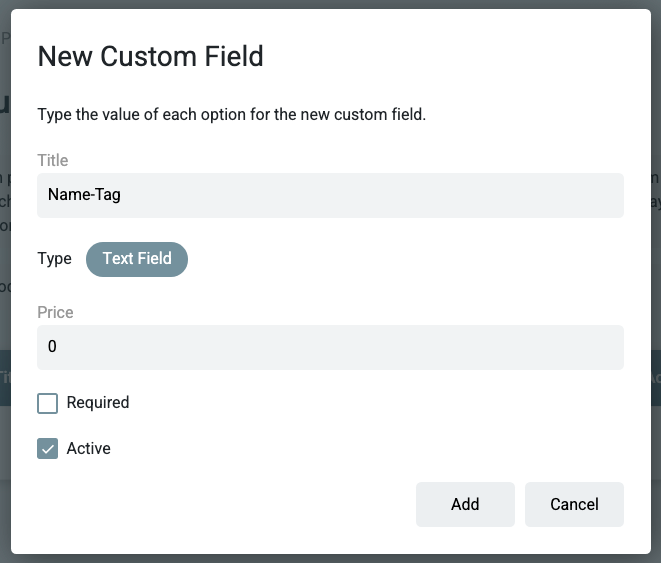
Task: Click the "Type" label beside the chip
Action: [x=54, y=258]
